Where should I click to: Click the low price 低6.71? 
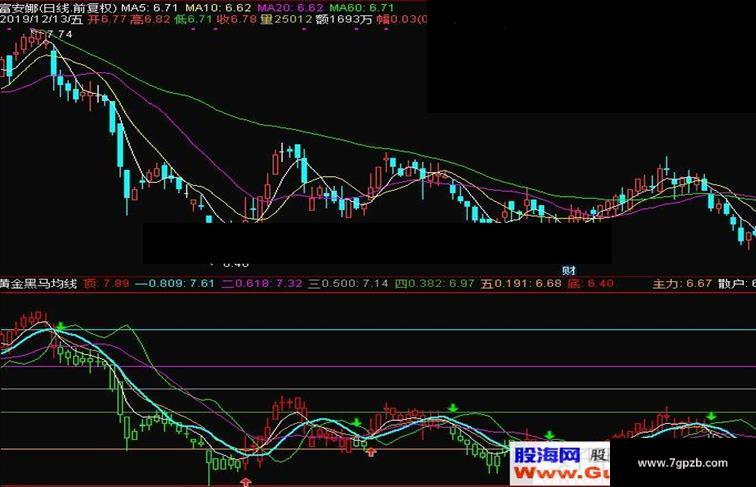pyautogui.click(x=193, y=20)
